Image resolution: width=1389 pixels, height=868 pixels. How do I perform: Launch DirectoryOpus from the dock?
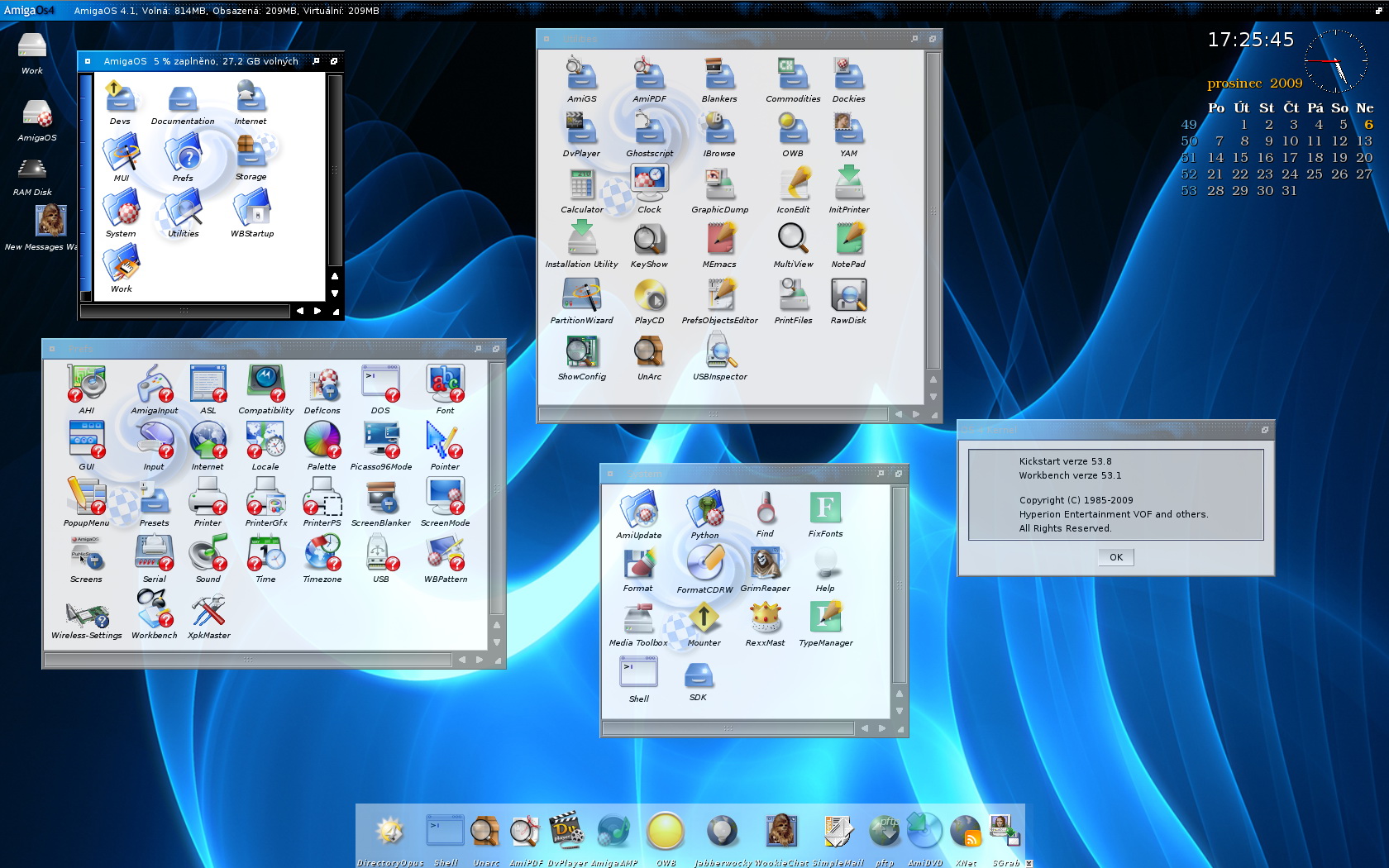(x=389, y=832)
